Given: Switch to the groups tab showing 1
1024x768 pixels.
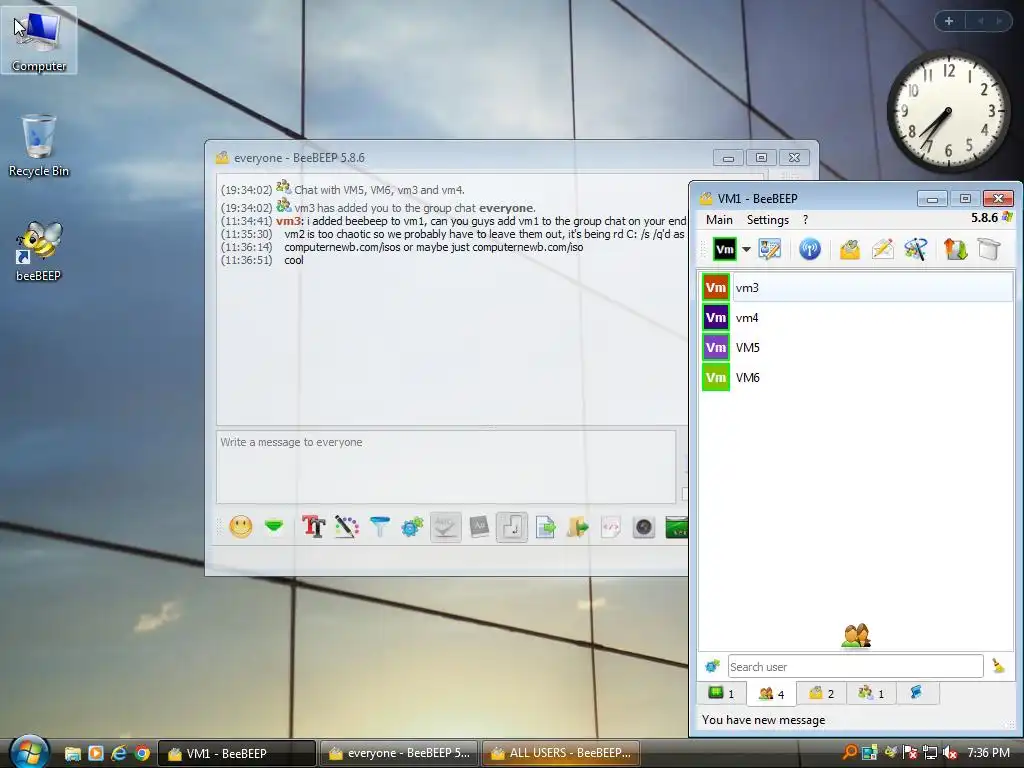Looking at the screenshot, I should coord(871,694).
